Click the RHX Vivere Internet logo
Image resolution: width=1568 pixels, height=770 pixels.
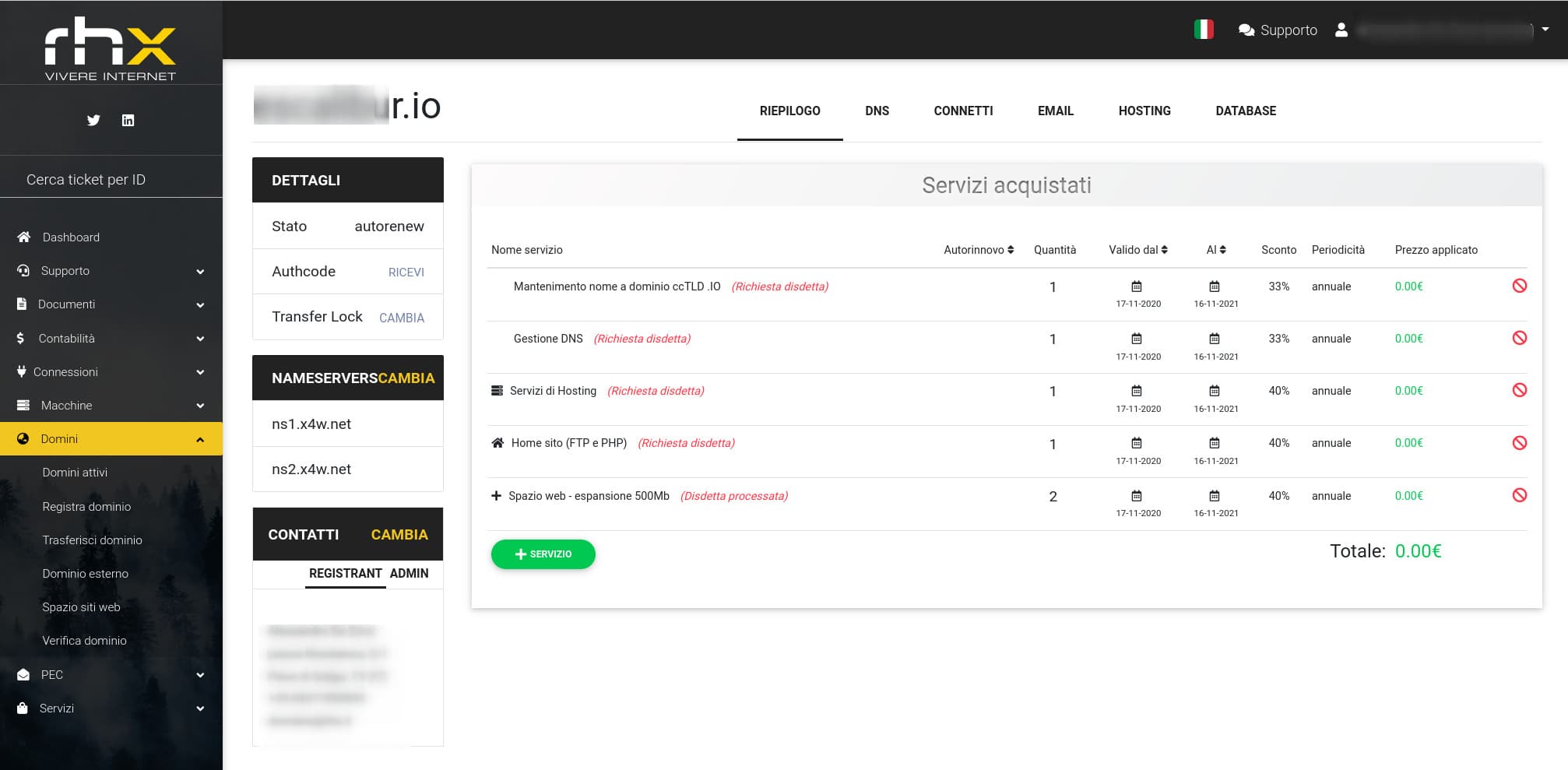(111, 48)
